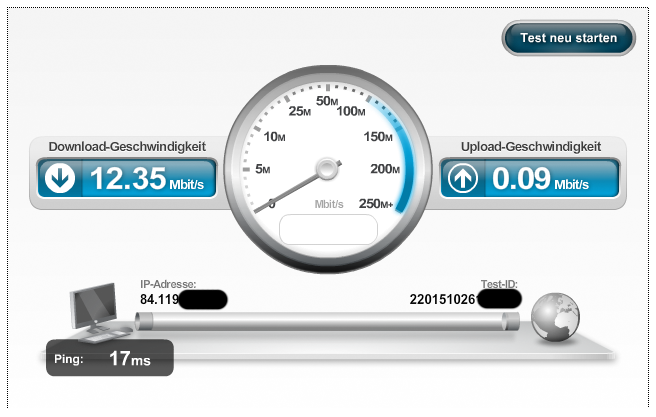Click the speedometer needle hub
The image size is (656, 417).
pos(327,169)
